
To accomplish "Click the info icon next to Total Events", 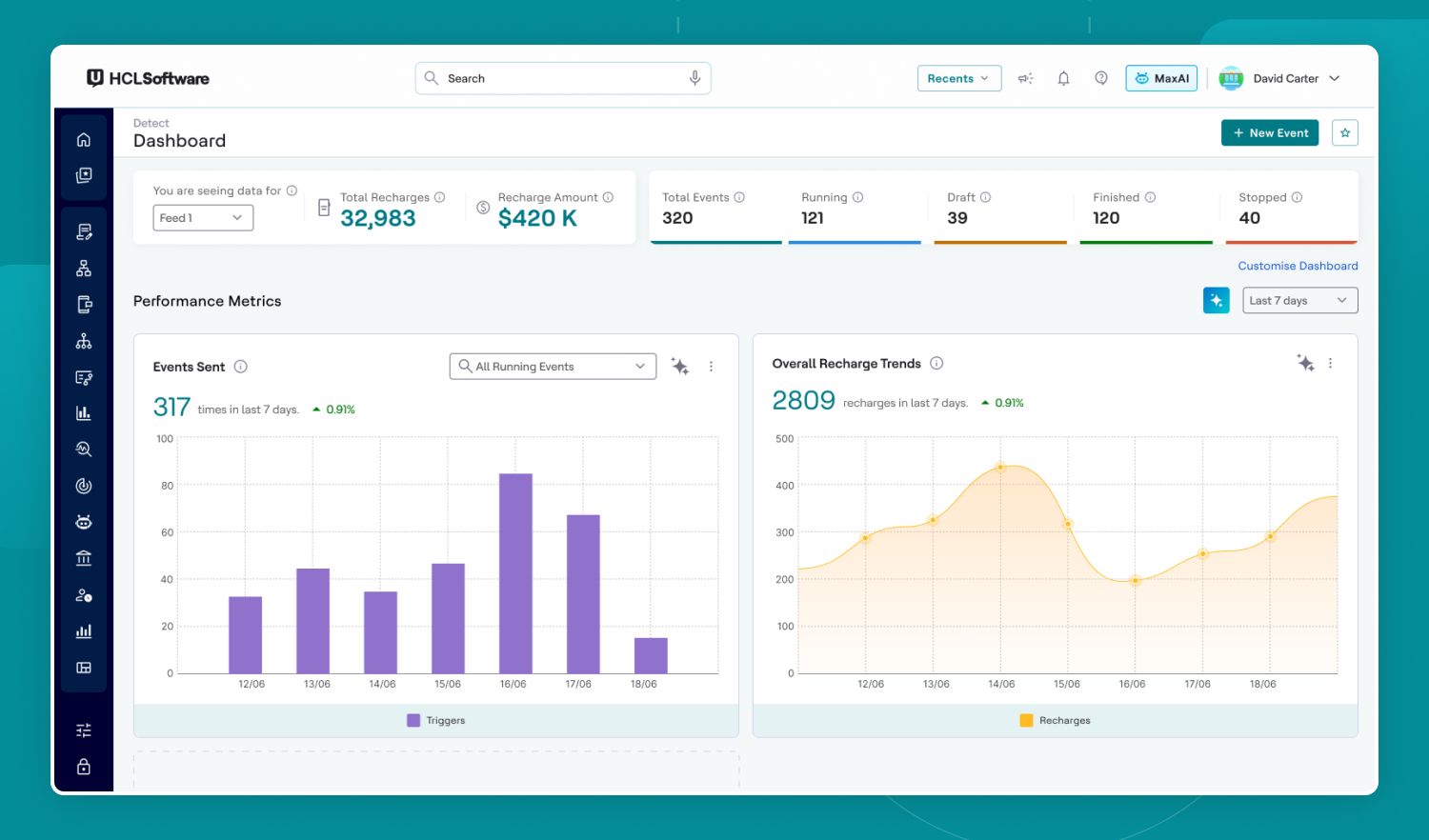I will point(739,197).
